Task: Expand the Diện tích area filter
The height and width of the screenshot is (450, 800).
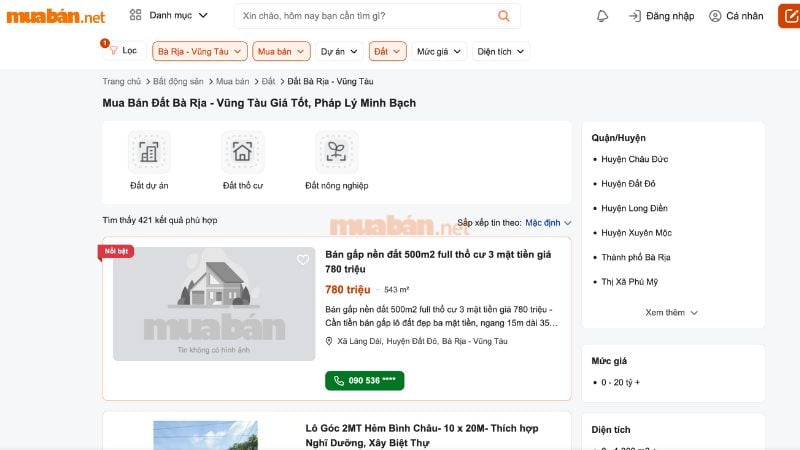Action: click(x=501, y=51)
